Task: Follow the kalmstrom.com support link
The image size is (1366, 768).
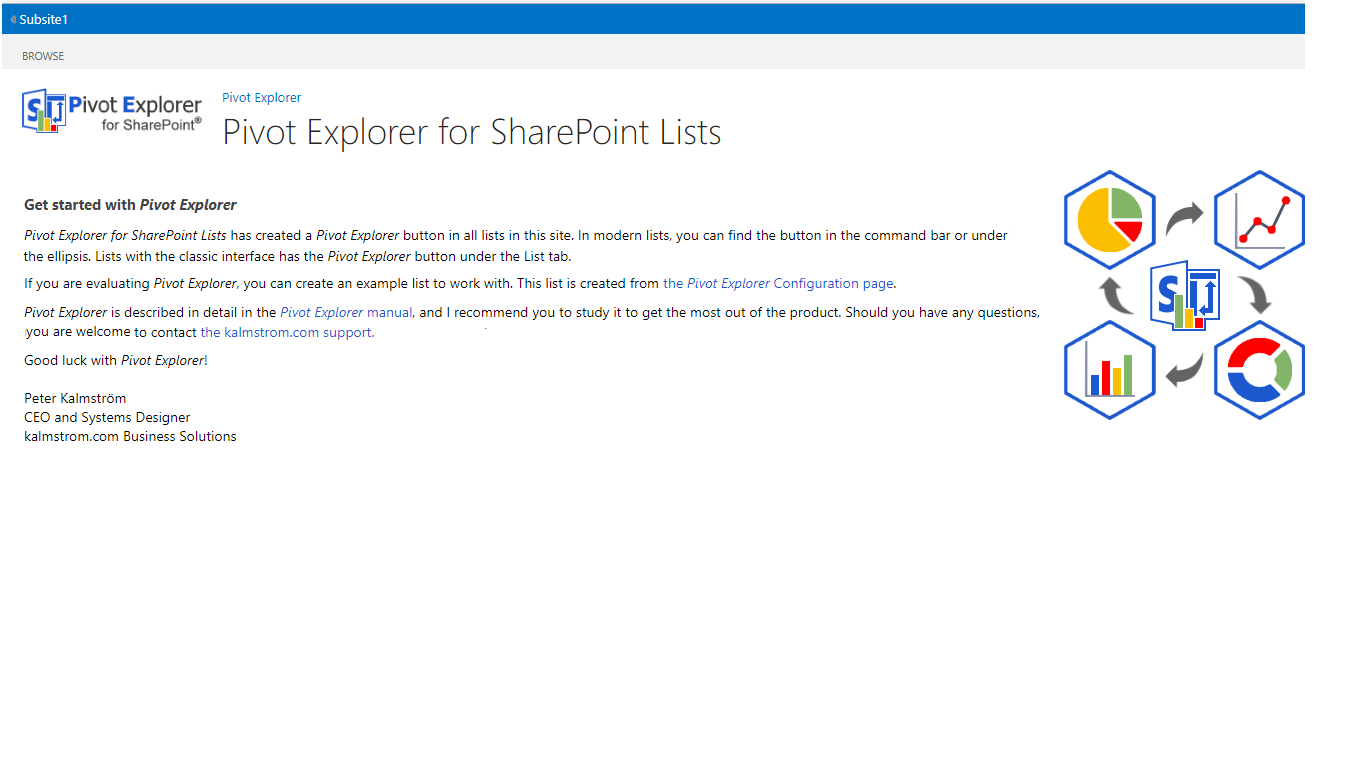Action: click(287, 332)
